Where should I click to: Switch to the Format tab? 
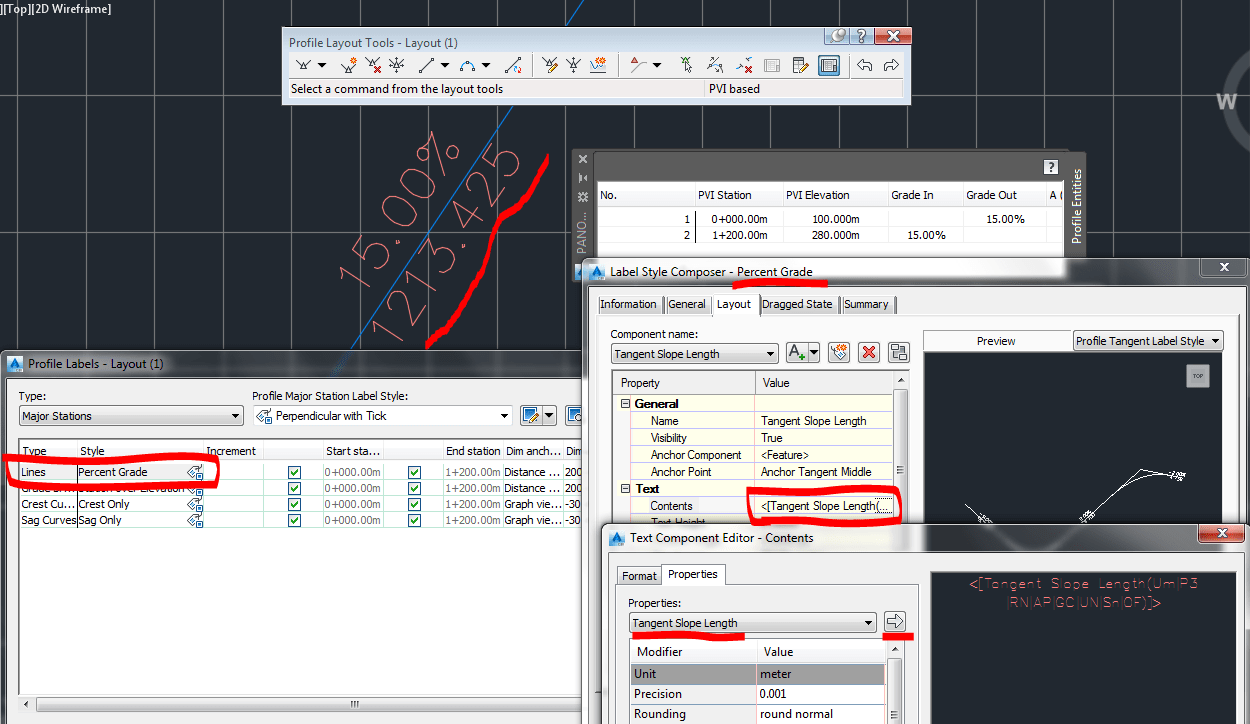tap(639, 575)
